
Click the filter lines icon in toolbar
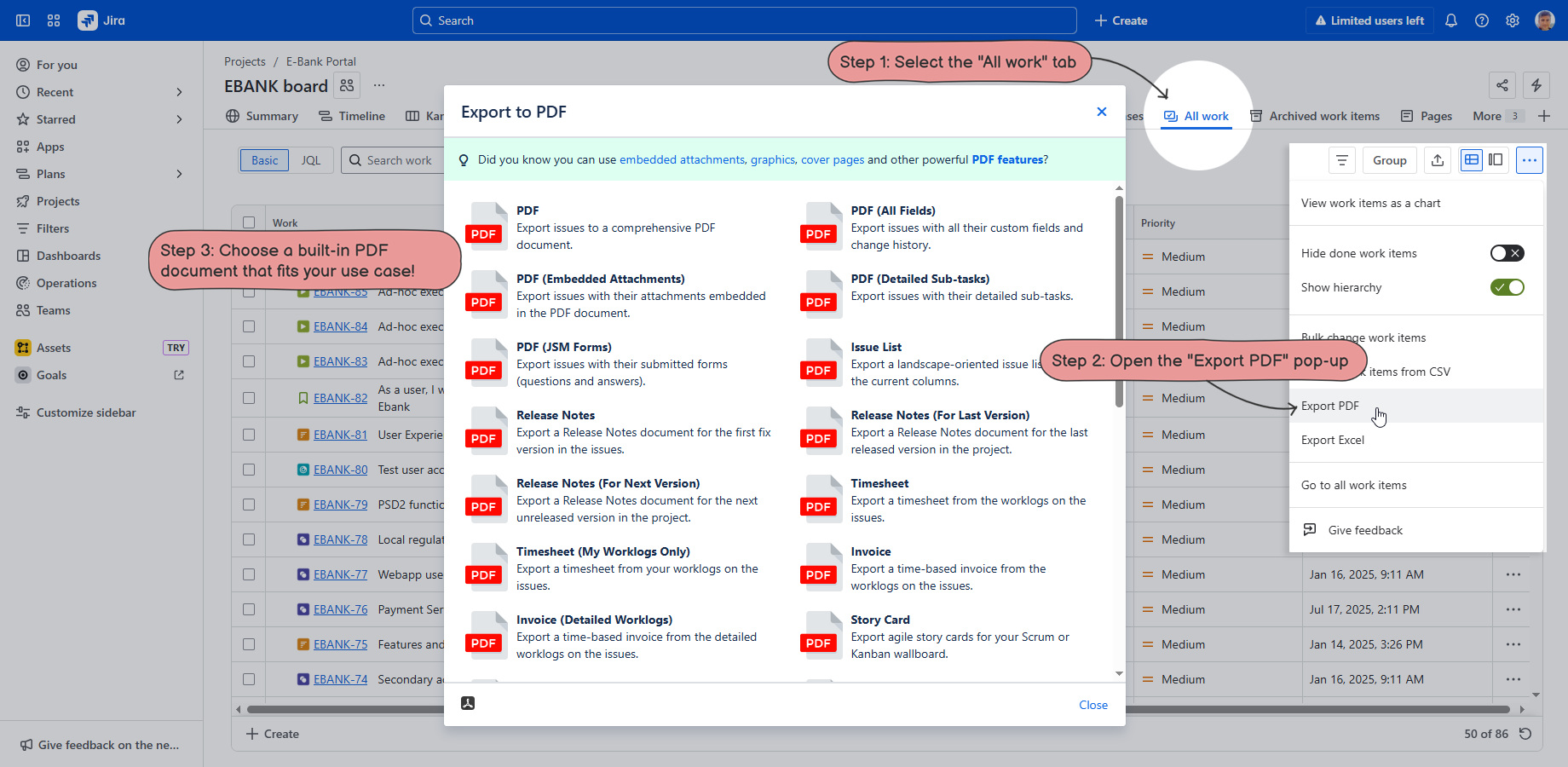(x=1342, y=160)
